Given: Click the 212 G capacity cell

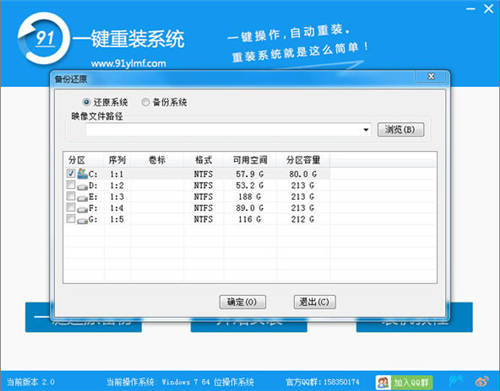Looking at the screenshot, I should [x=303, y=219].
